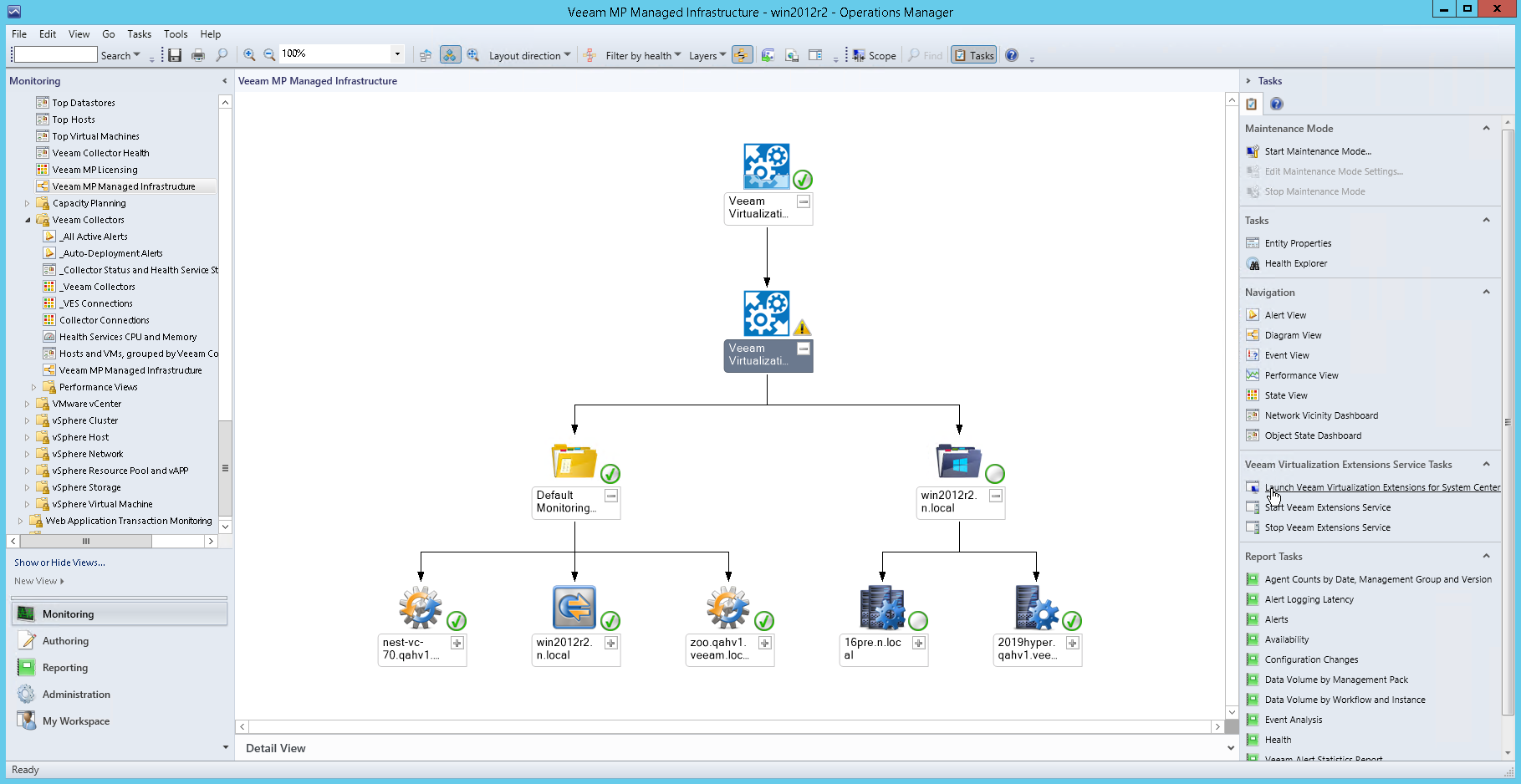Expand the 2019hyper.qahv1 node with plus

1073,643
